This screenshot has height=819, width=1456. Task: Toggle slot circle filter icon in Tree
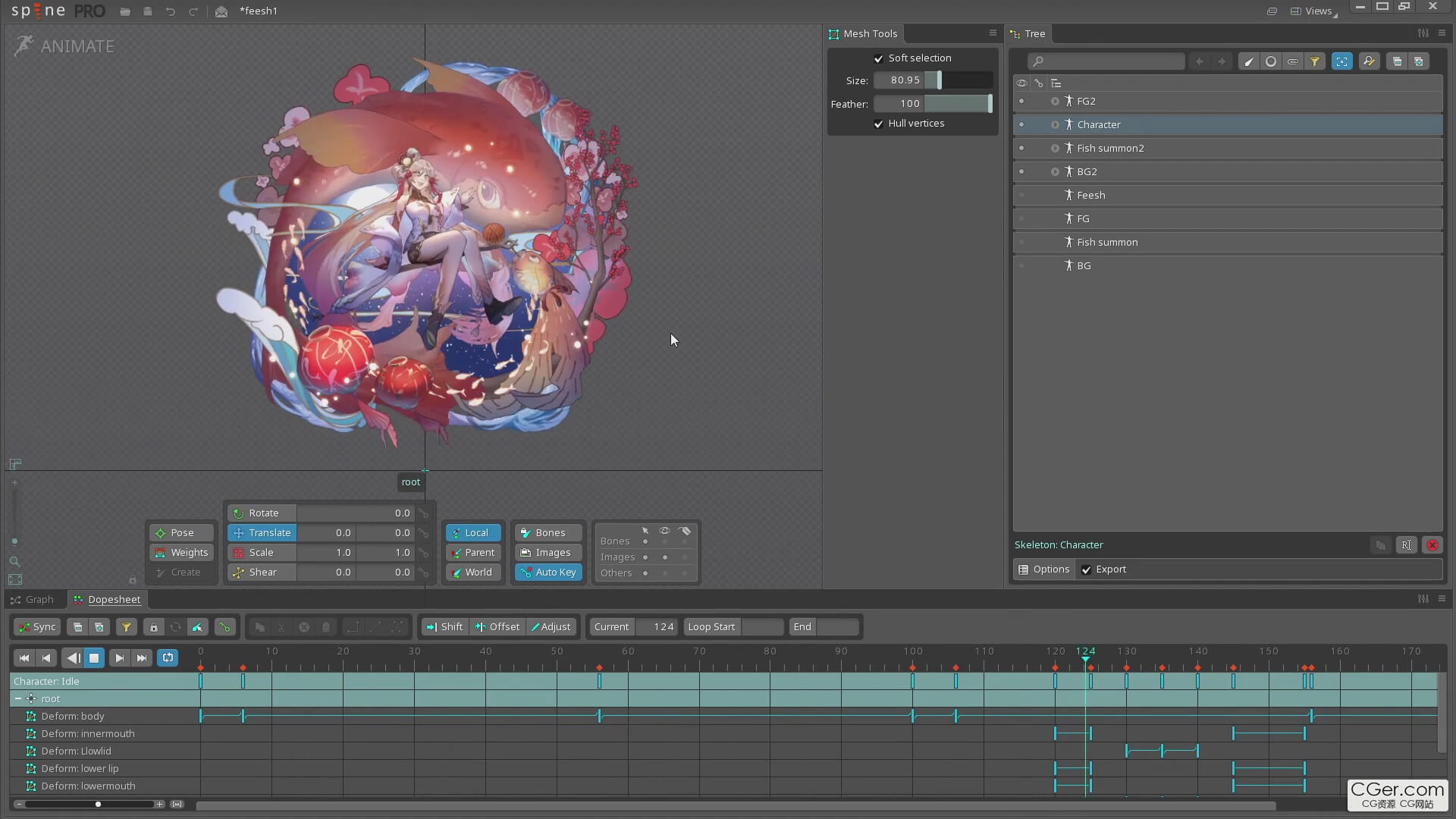click(x=1271, y=61)
